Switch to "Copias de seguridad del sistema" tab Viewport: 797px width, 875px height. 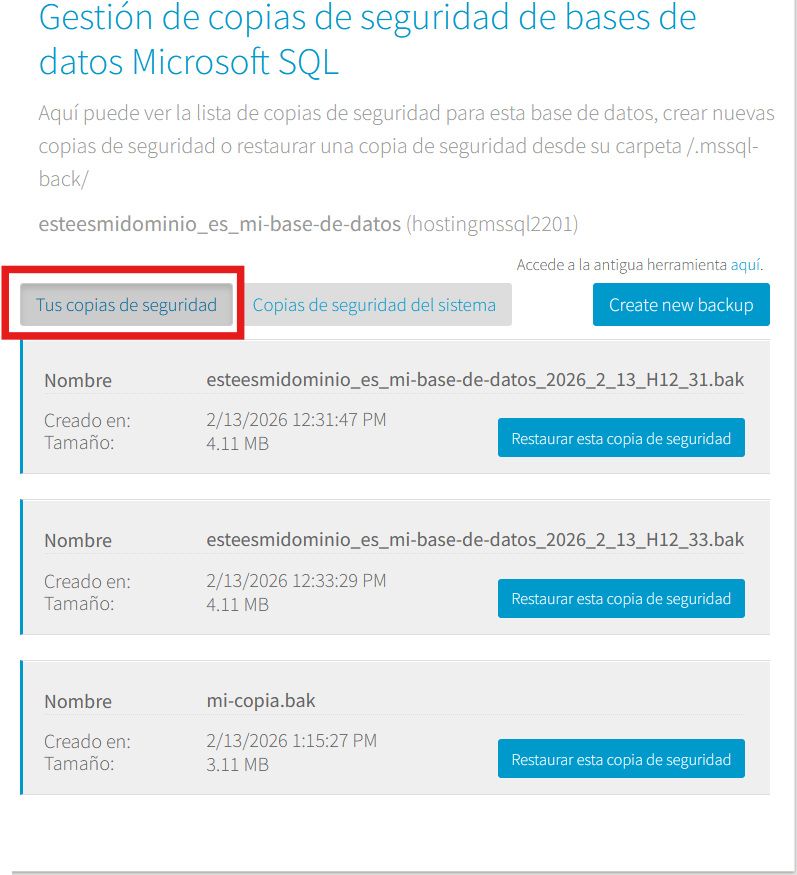click(374, 305)
